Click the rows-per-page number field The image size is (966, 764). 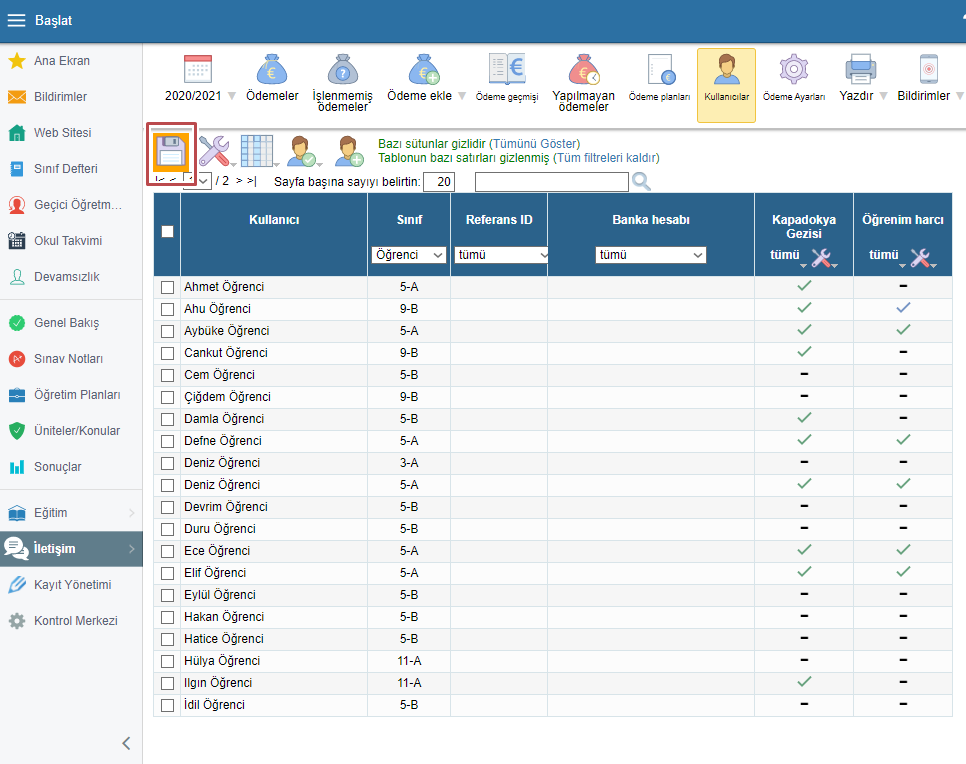(439, 181)
